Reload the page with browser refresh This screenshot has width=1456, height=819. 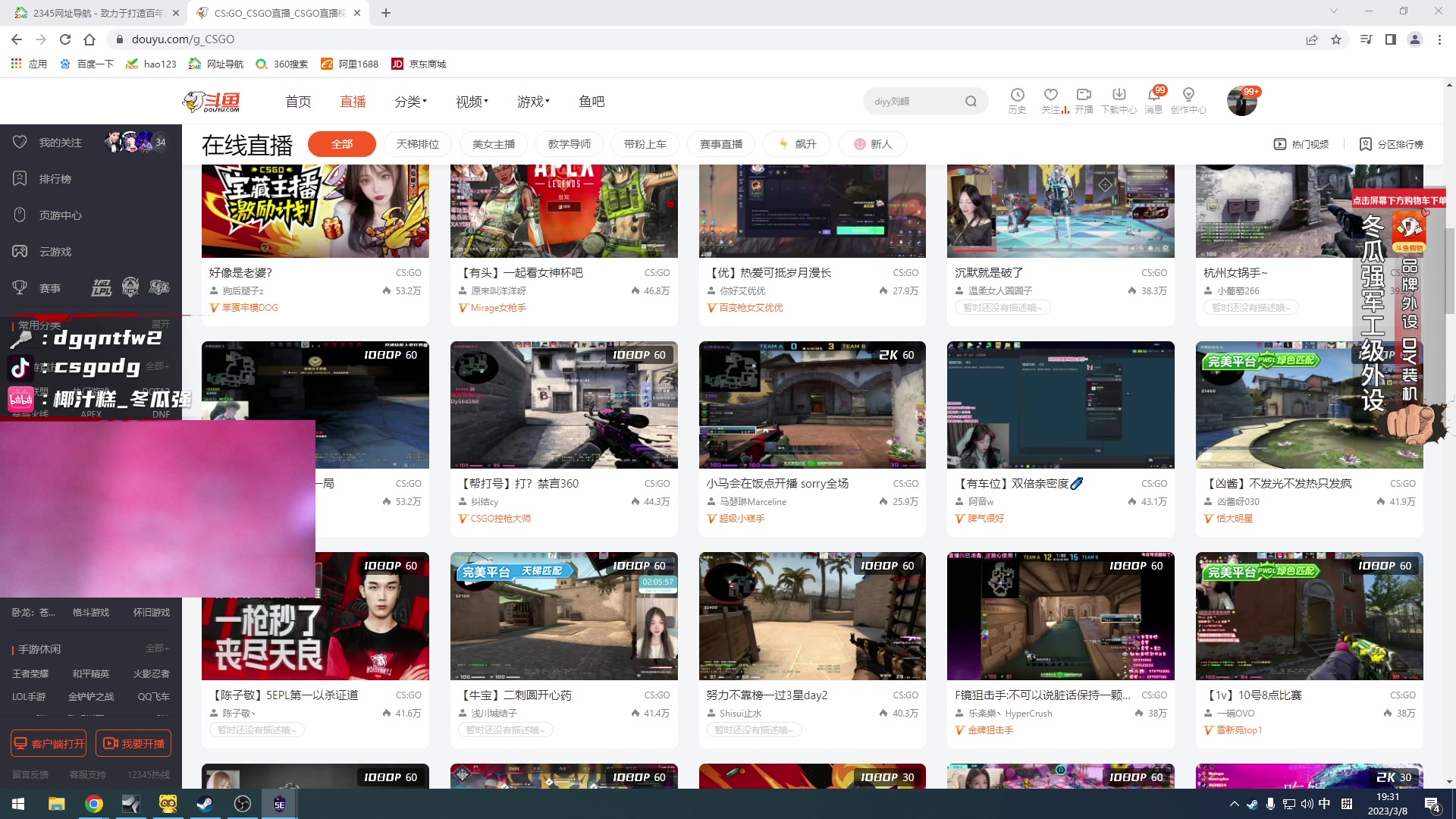click(x=65, y=39)
